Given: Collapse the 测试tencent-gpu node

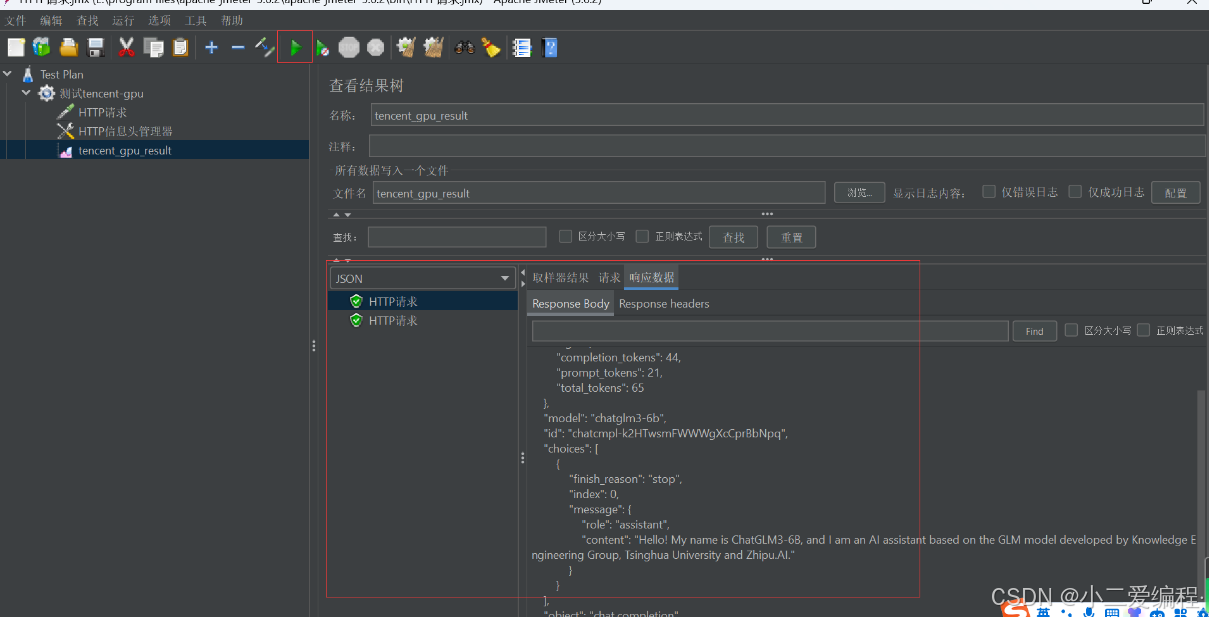Looking at the screenshot, I should (x=26, y=93).
